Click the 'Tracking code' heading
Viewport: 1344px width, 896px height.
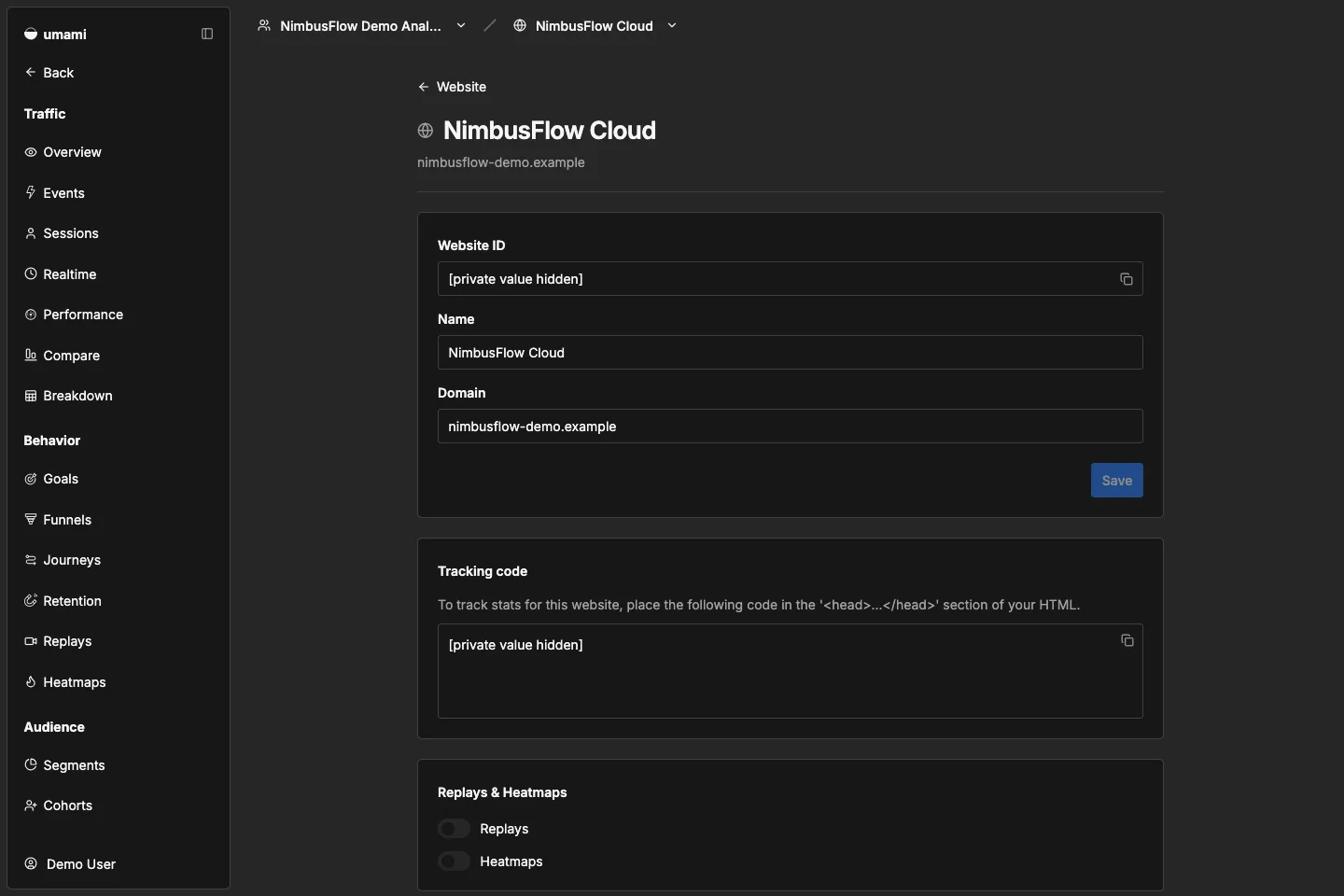coord(483,571)
